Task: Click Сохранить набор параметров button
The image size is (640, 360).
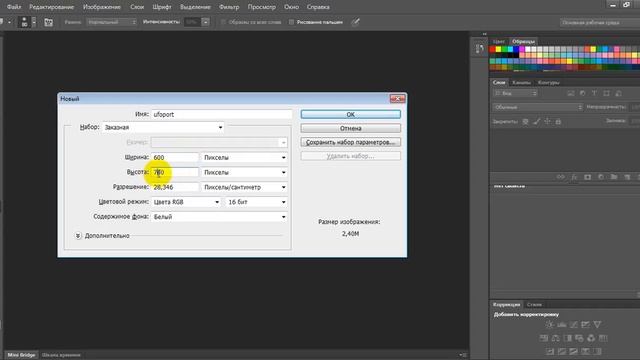Action: pyautogui.click(x=351, y=142)
